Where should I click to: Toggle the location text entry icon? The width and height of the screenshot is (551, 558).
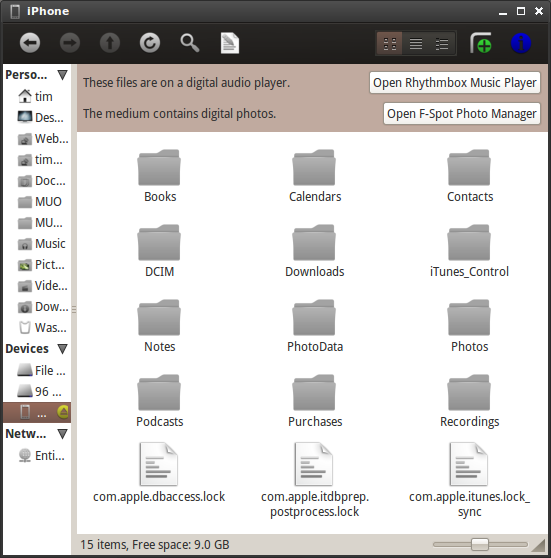[x=230, y=43]
